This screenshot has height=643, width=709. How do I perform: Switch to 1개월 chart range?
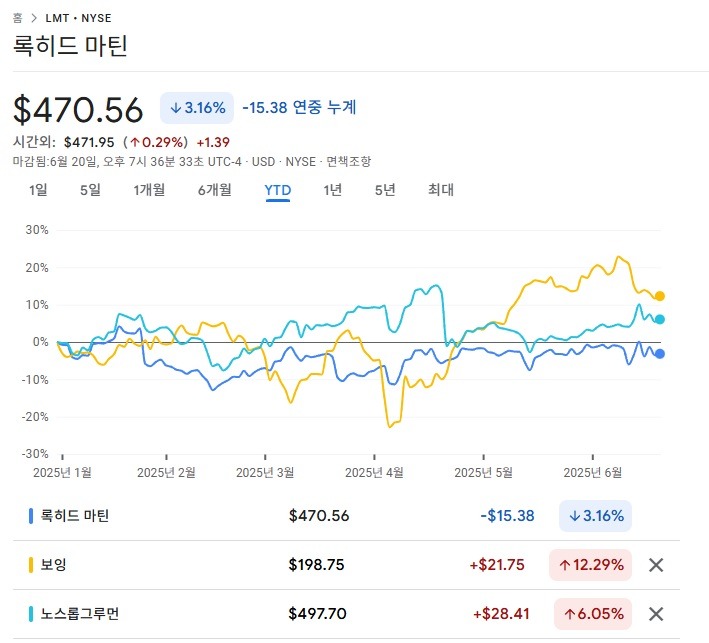149,190
